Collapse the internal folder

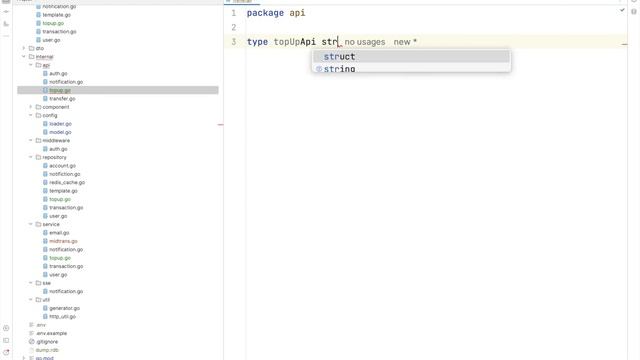[x=24, y=57]
